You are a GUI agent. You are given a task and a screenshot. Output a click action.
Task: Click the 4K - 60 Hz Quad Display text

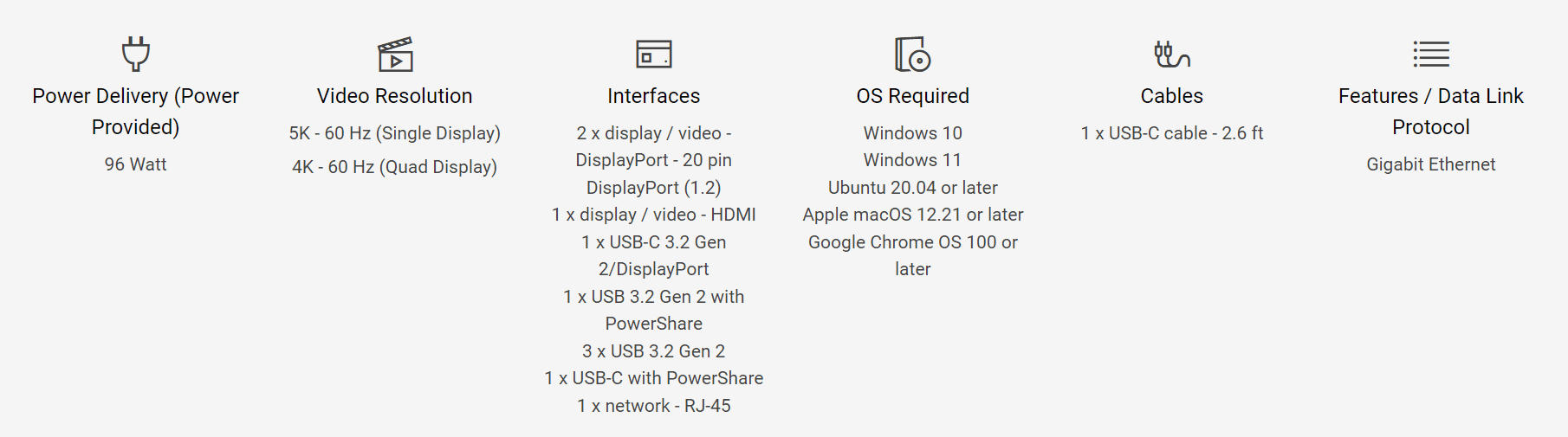pos(395,167)
